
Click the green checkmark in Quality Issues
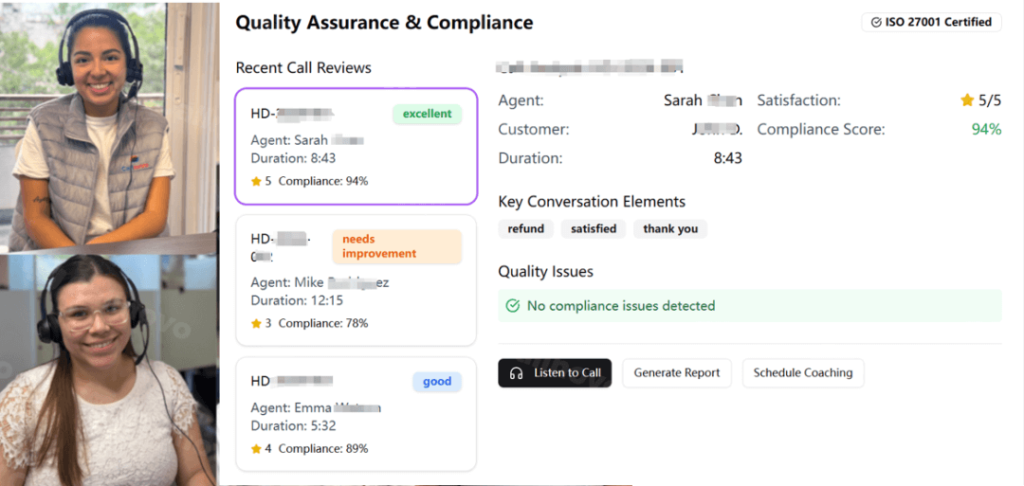513,306
